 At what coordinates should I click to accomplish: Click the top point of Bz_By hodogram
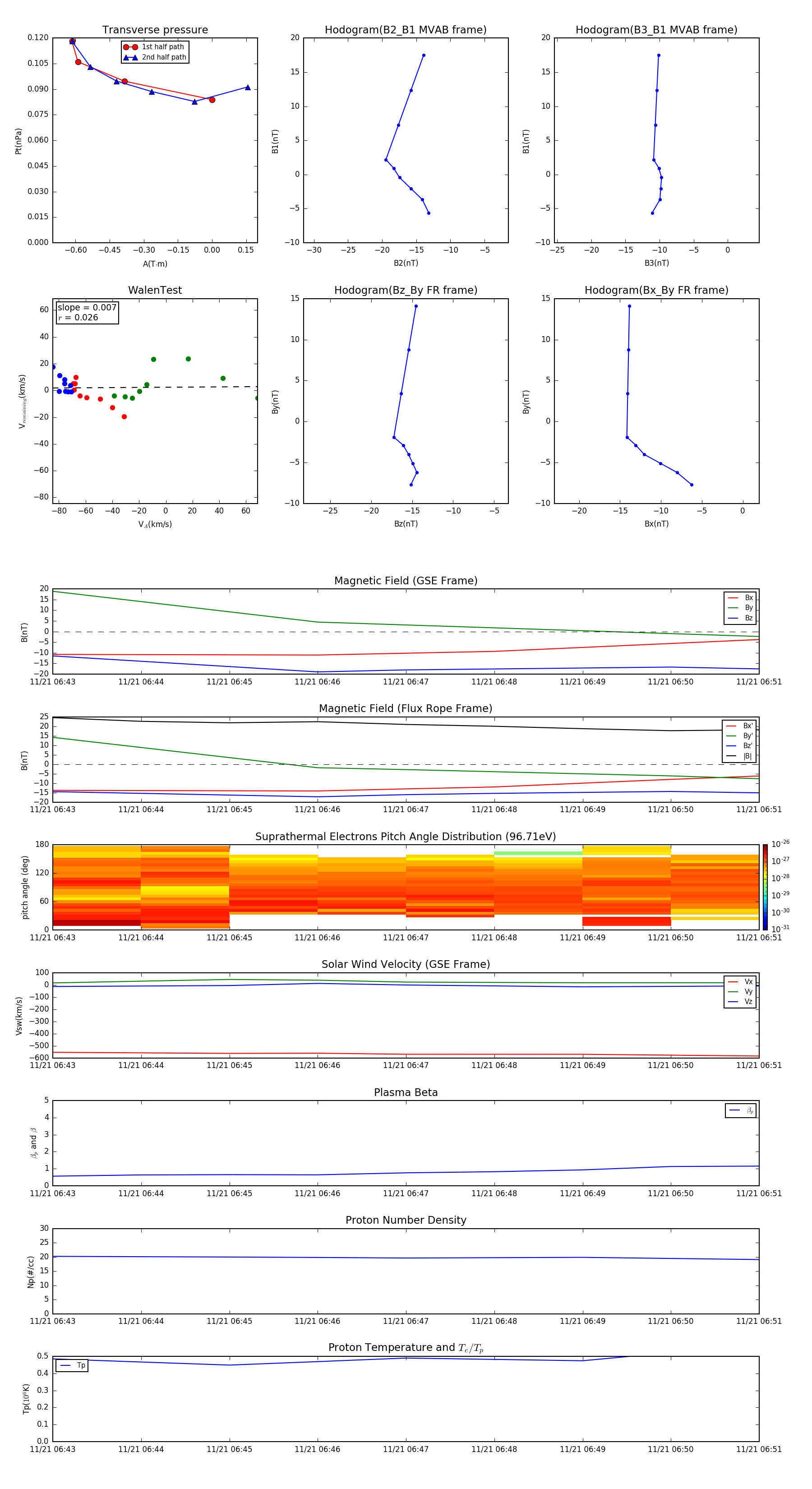coord(416,306)
